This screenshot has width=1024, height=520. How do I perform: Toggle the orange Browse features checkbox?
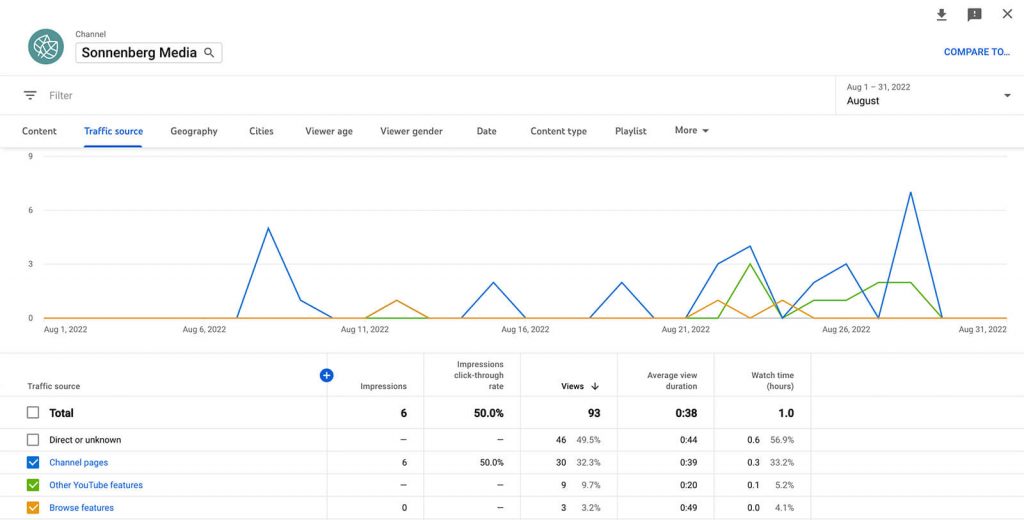33,508
